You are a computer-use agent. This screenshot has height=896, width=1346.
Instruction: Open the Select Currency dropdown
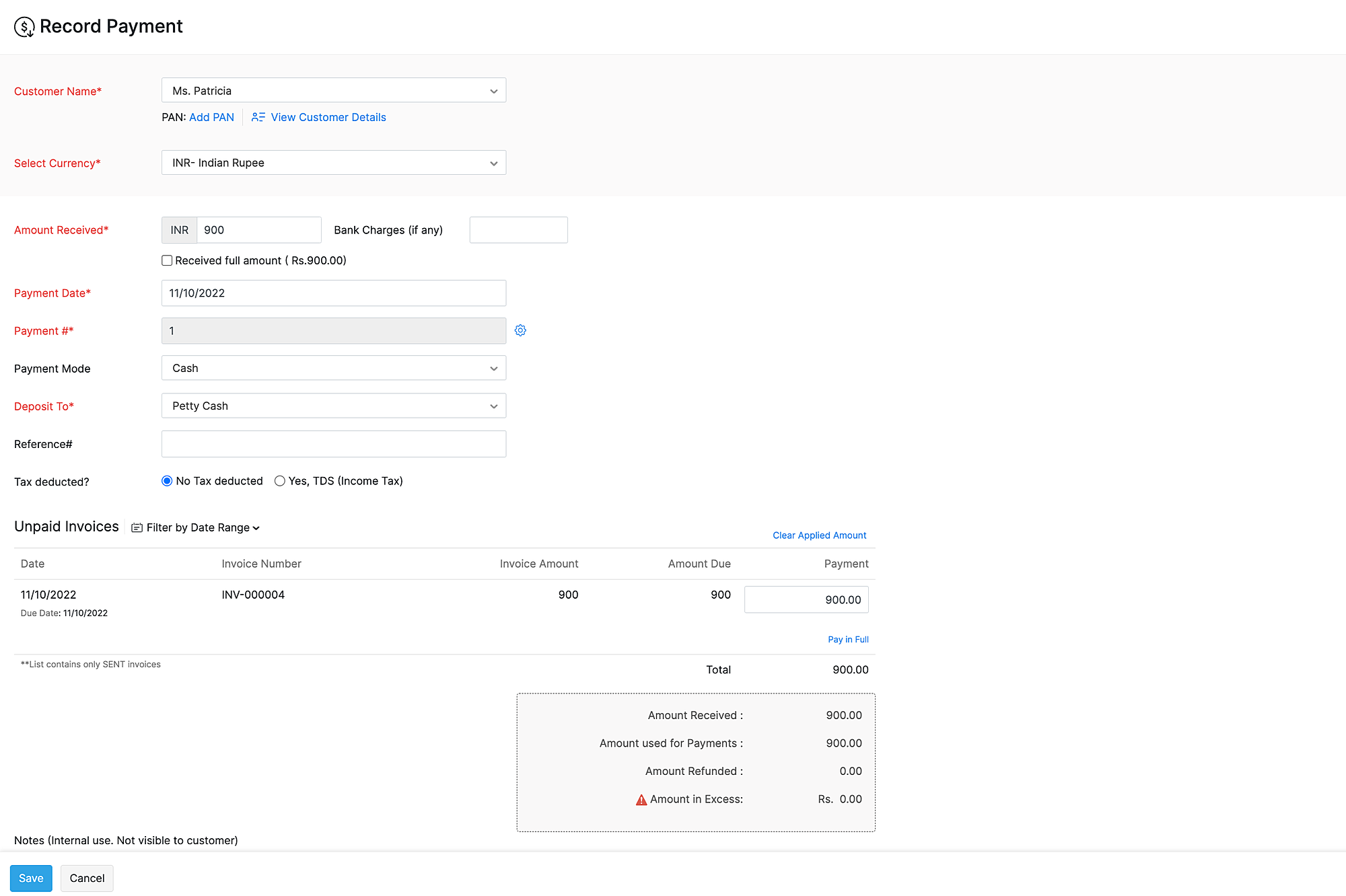tap(493, 162)
